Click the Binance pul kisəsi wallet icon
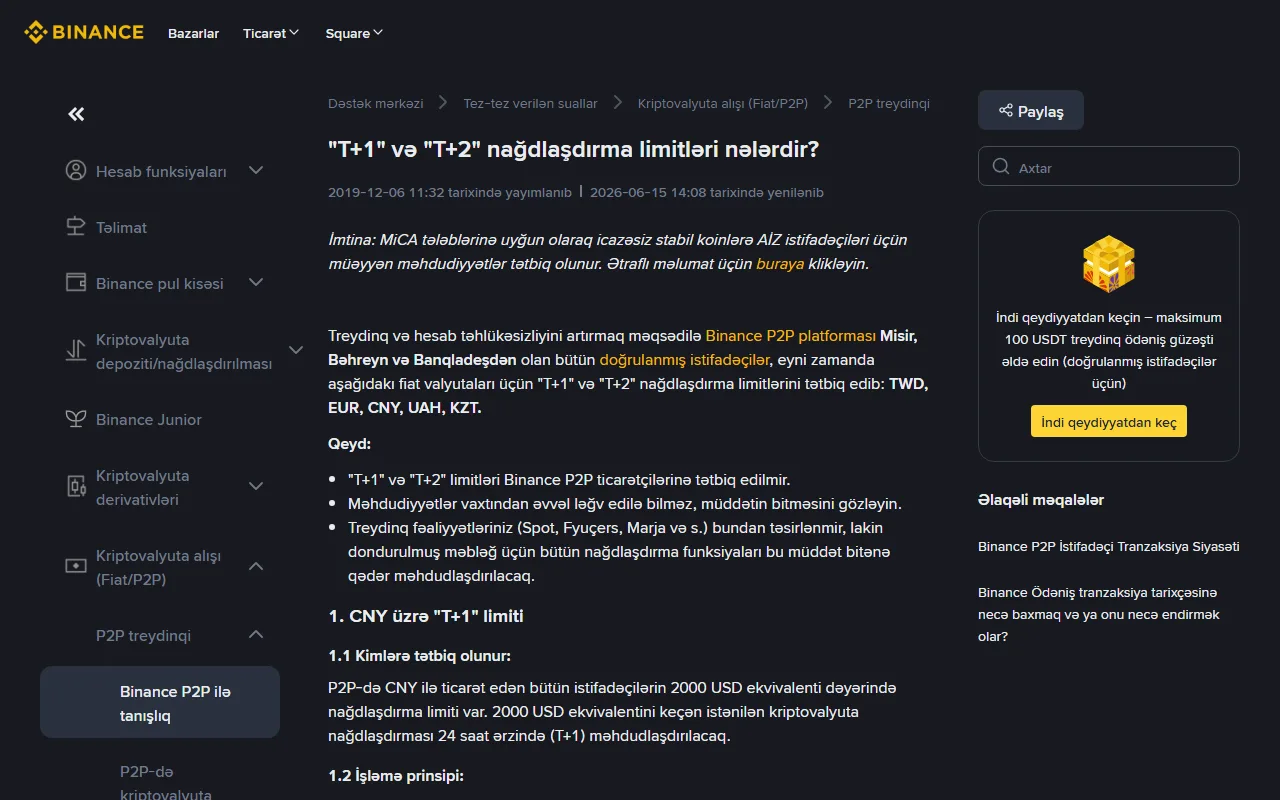This screenshot has height=800, width=1280. click(x=76, y=283)
